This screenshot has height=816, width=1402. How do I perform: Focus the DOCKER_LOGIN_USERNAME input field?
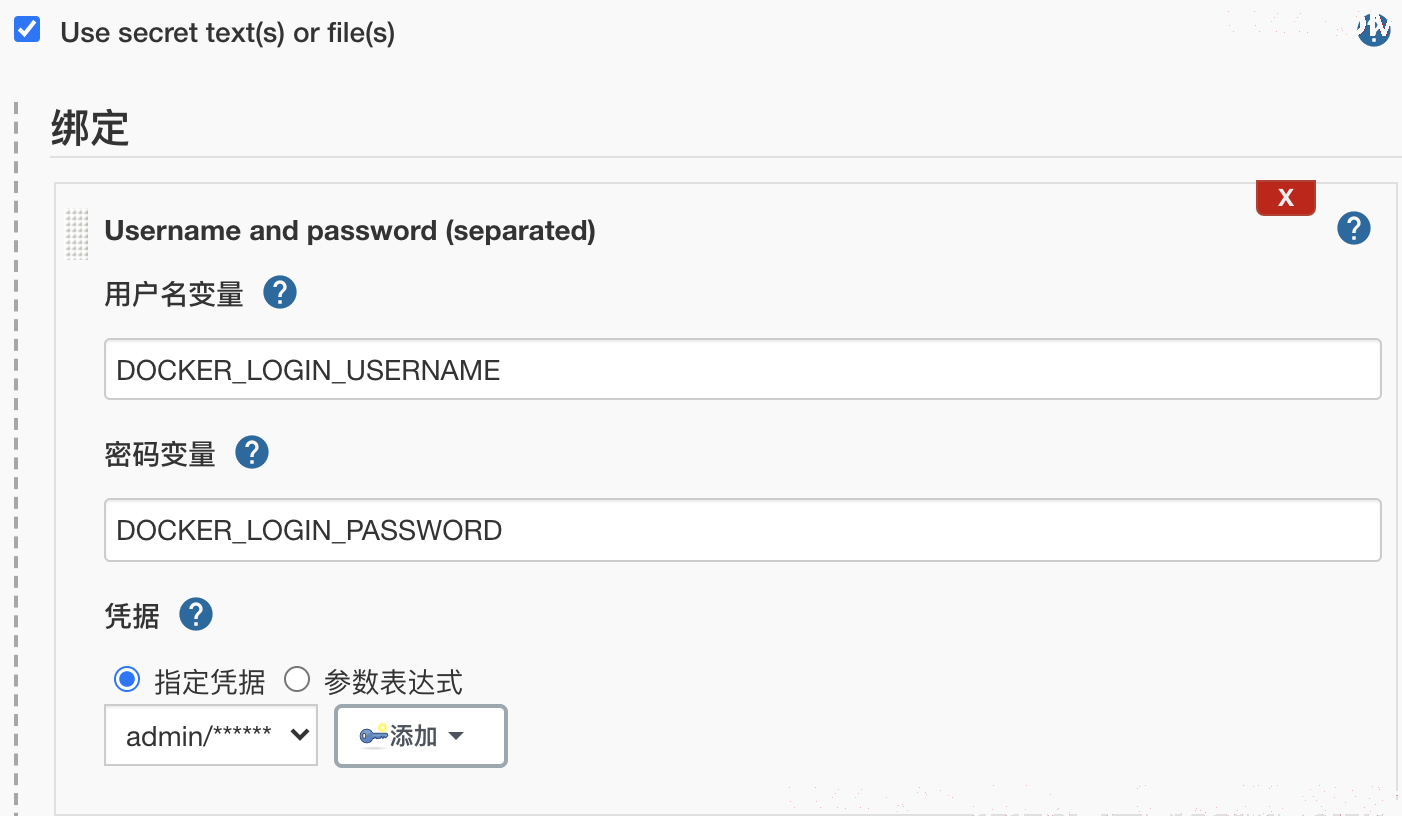(x=742, y=369)
